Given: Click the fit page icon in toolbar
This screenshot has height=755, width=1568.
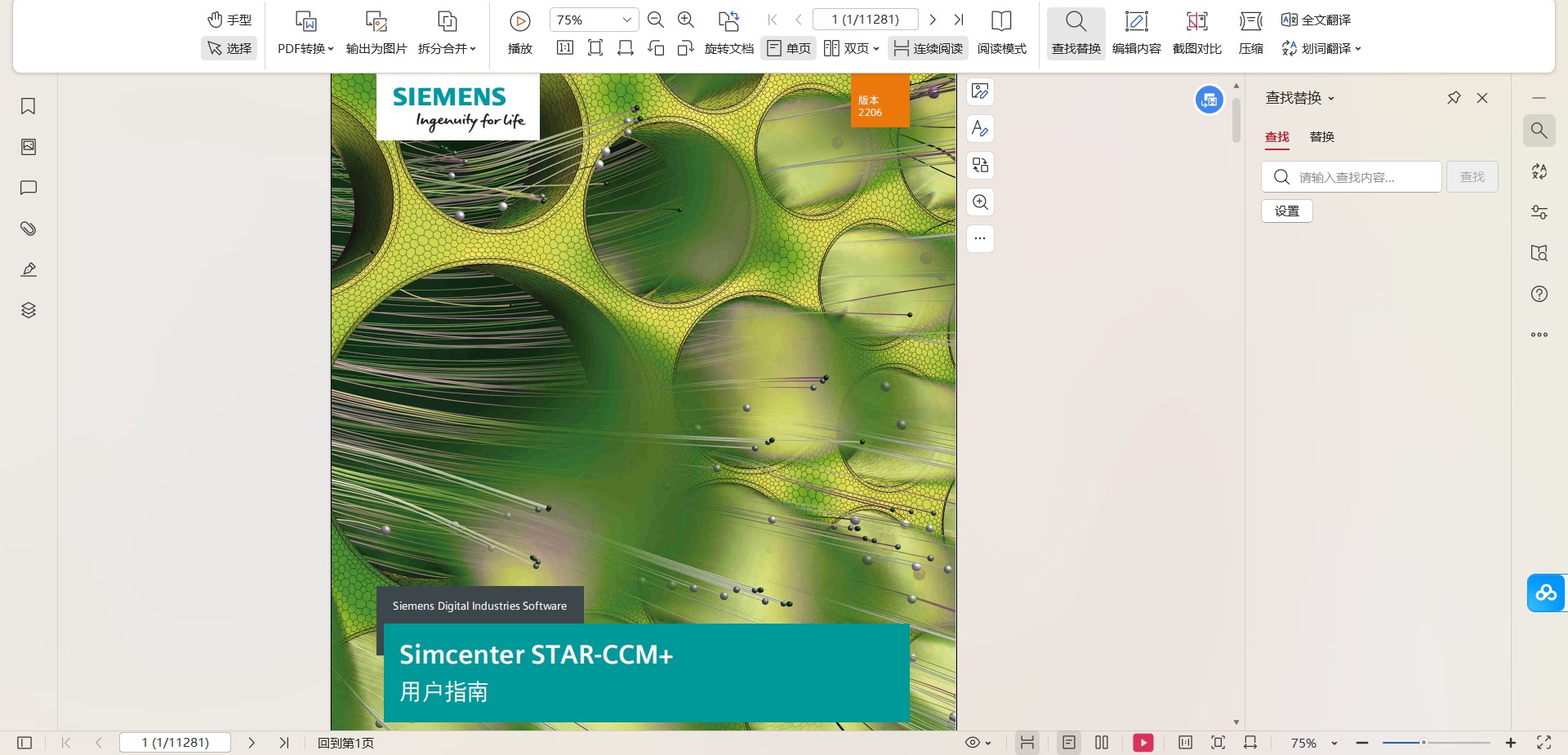Looking at the screenshot, I should click(595, 48).
